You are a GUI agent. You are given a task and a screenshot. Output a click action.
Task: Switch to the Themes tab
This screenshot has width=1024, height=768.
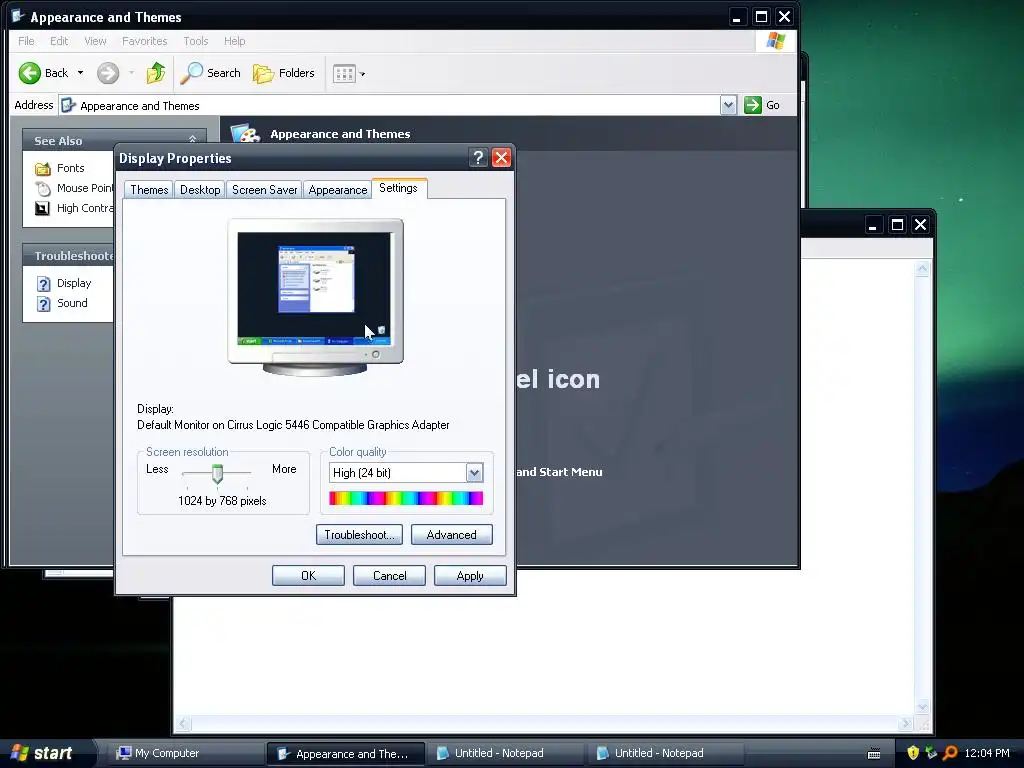[149, 189]
